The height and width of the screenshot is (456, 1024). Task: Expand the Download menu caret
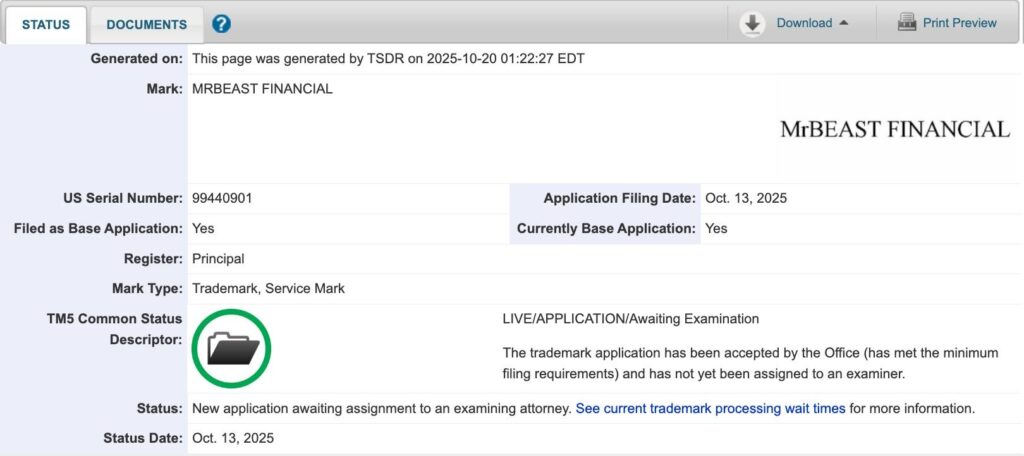tap(844, 23)
